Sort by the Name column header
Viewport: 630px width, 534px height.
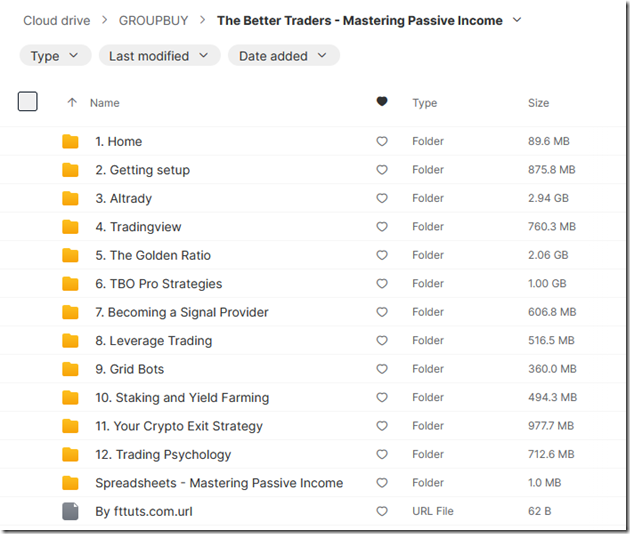coord(104,103)
